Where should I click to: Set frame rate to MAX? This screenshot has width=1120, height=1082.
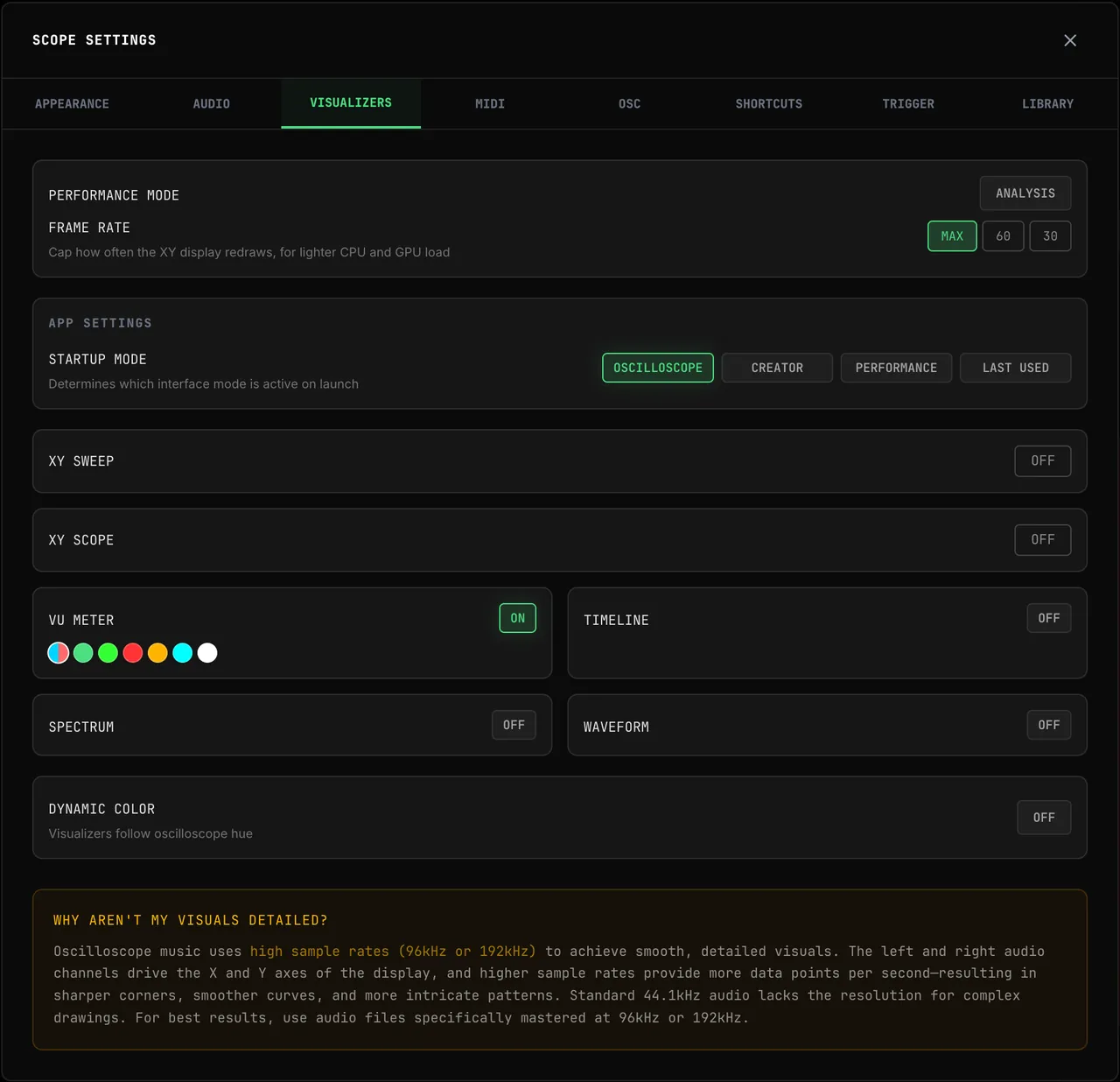952,236
